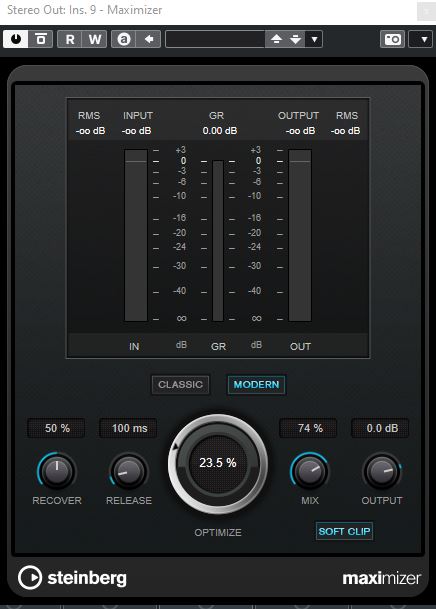436x609 pixels.
Task: Click the output level meter bar
Action: coord(300,235)
